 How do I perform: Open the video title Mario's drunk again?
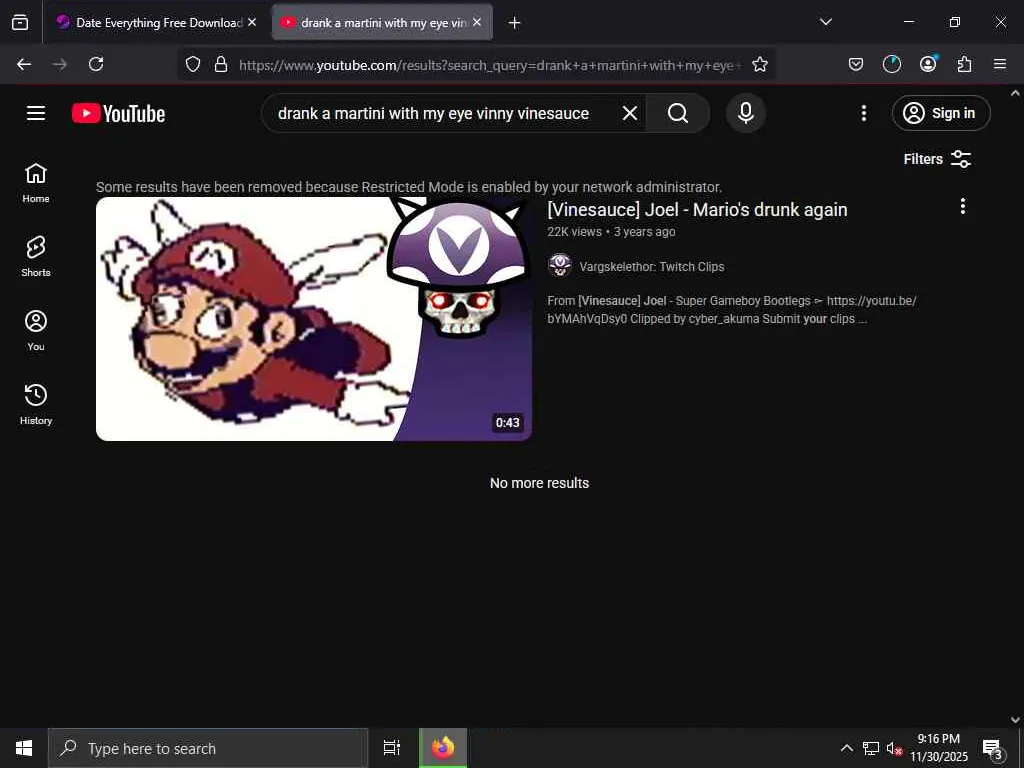click(x=697, y=210)
